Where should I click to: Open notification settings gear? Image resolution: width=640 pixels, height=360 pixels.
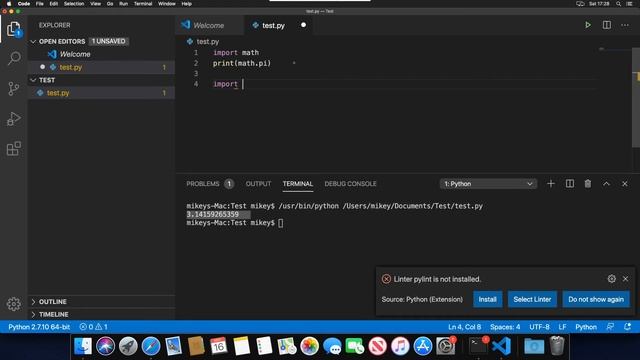(611, 278)
